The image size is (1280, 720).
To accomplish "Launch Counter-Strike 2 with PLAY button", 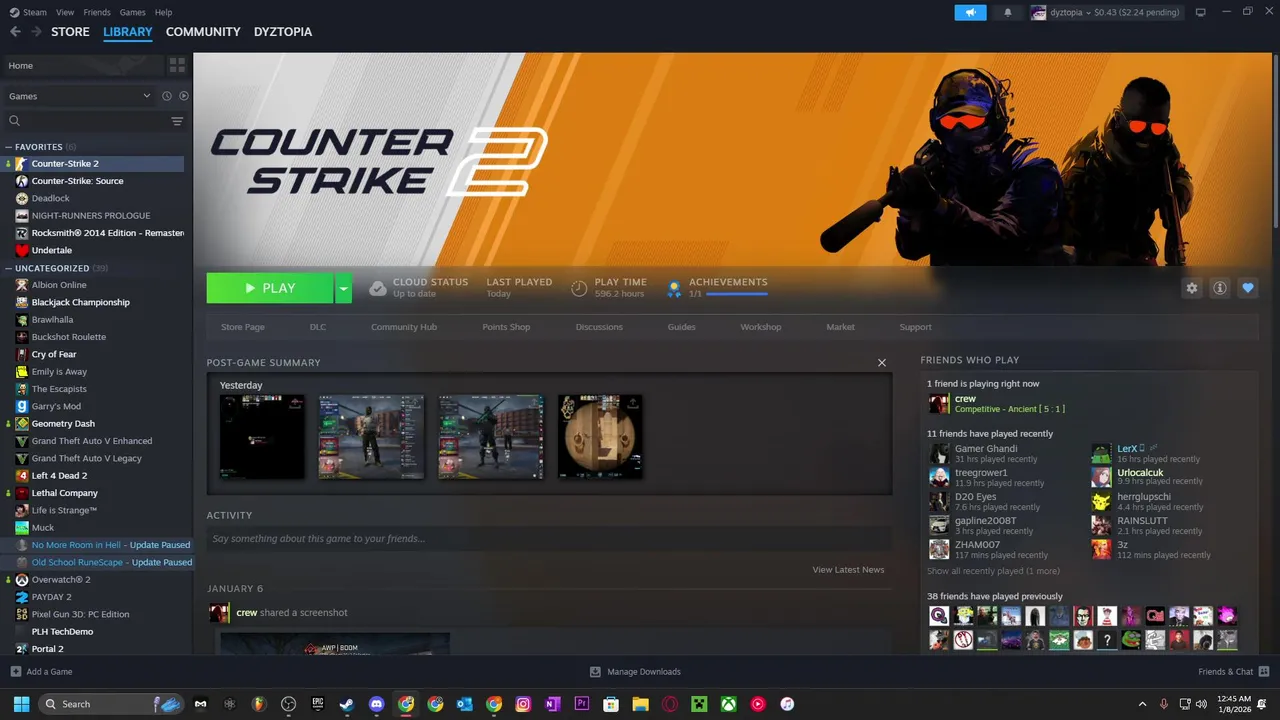I will click(270, 288).
